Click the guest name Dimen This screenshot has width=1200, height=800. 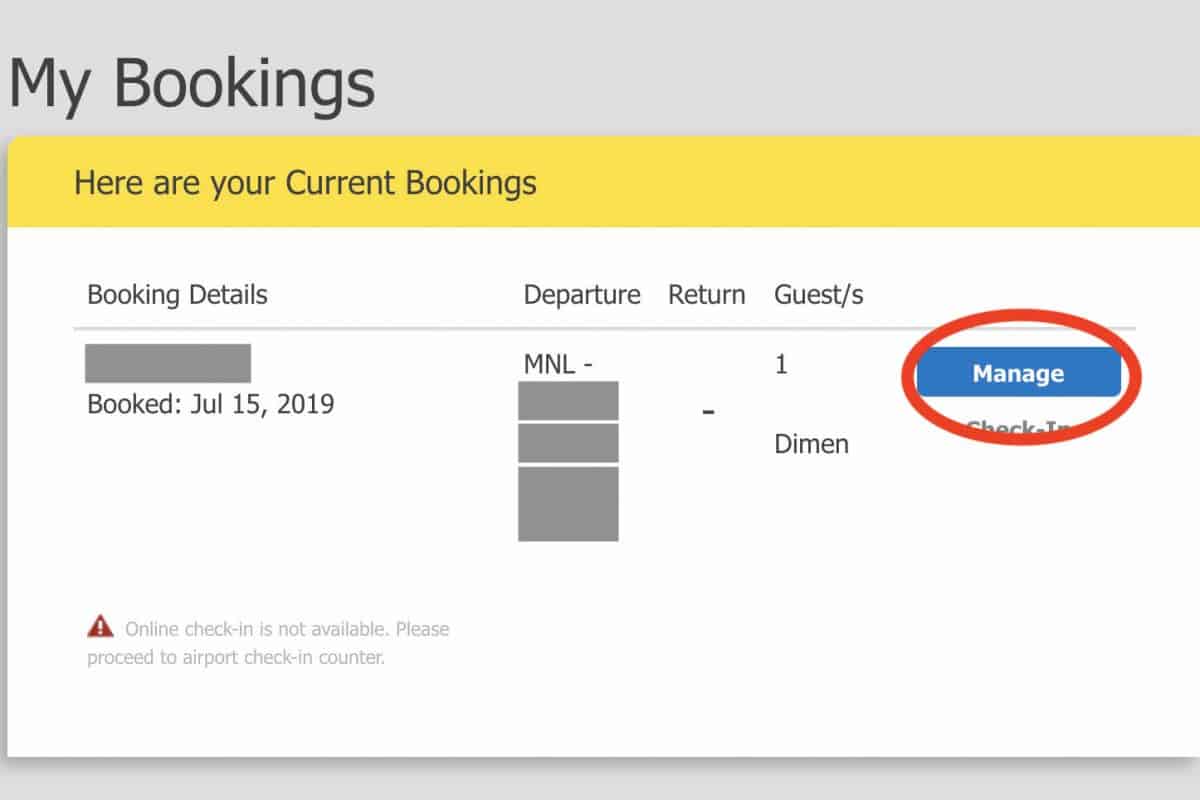click(x=811, y=444)
